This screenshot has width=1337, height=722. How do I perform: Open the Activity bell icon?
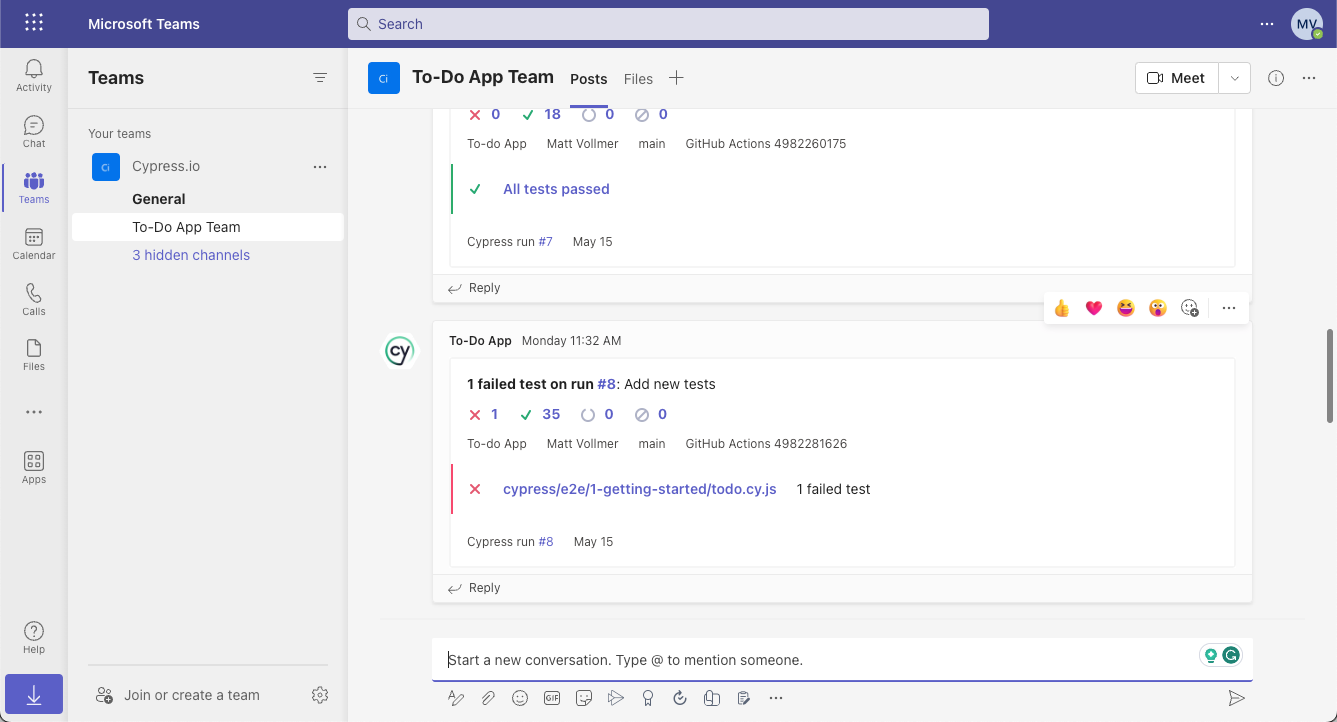(34, 75)
